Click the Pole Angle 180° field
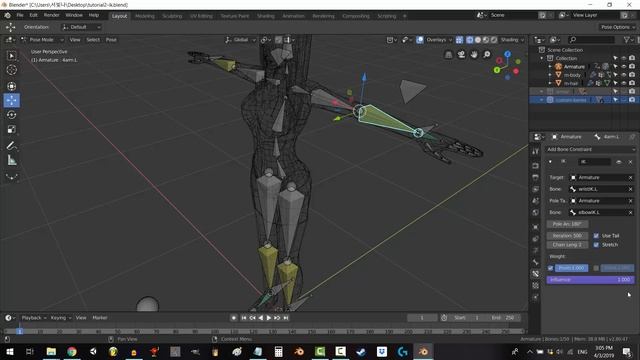This screenshot has width=640, height=360. point(567,224)
